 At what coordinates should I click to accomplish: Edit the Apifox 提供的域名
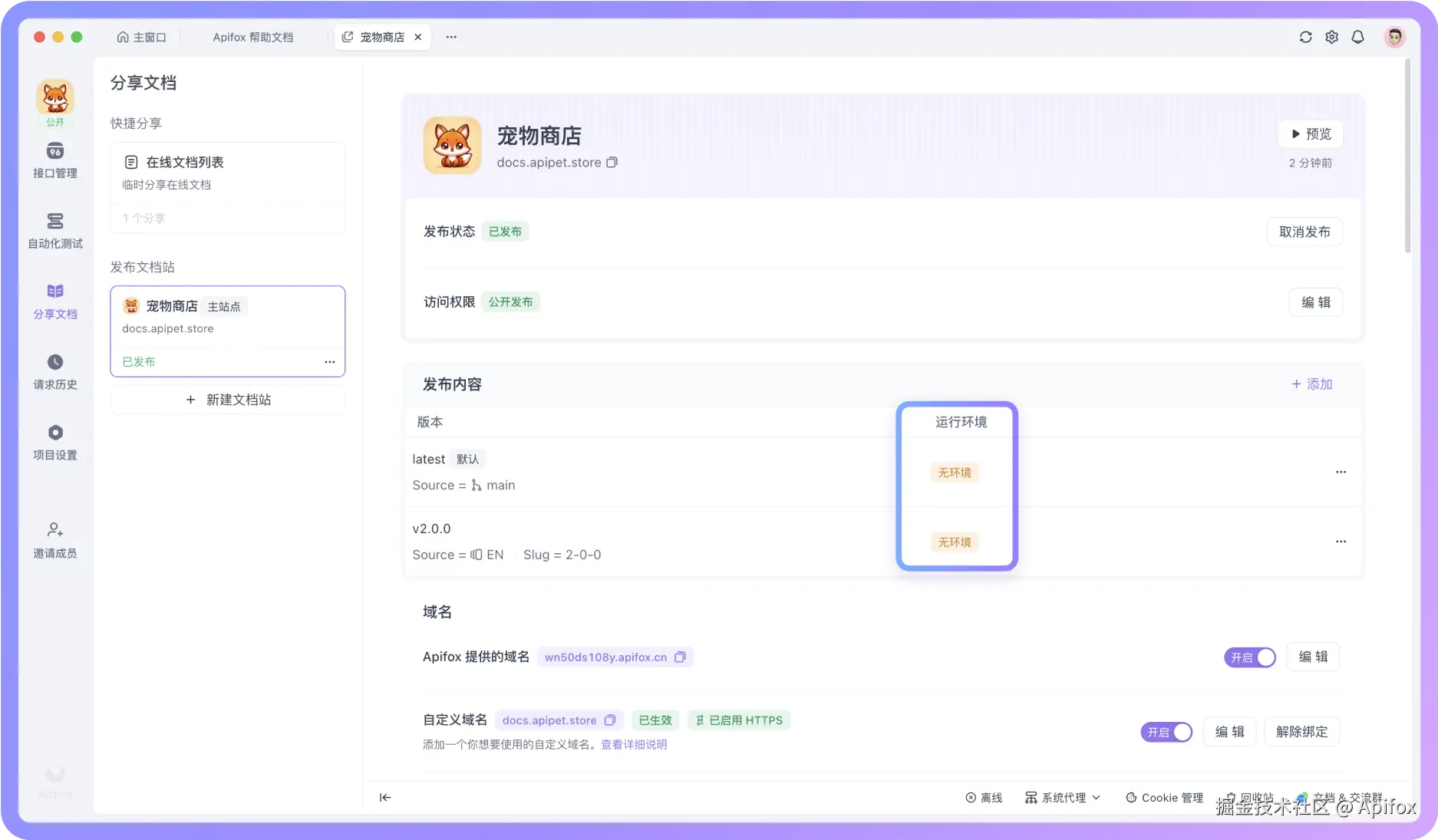(x=1313, y=657)
